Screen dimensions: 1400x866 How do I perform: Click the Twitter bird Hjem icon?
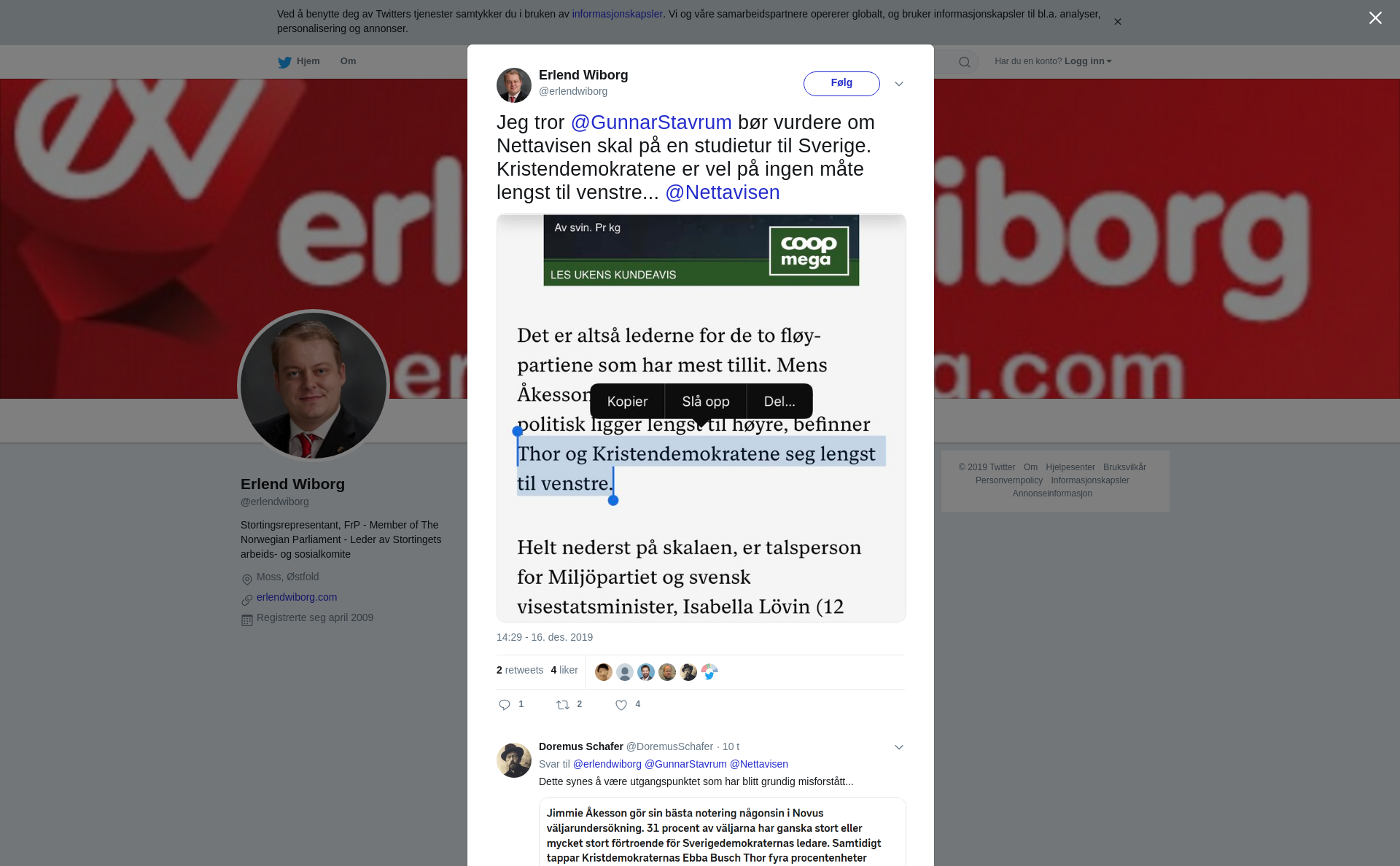[x=284, y=62]
